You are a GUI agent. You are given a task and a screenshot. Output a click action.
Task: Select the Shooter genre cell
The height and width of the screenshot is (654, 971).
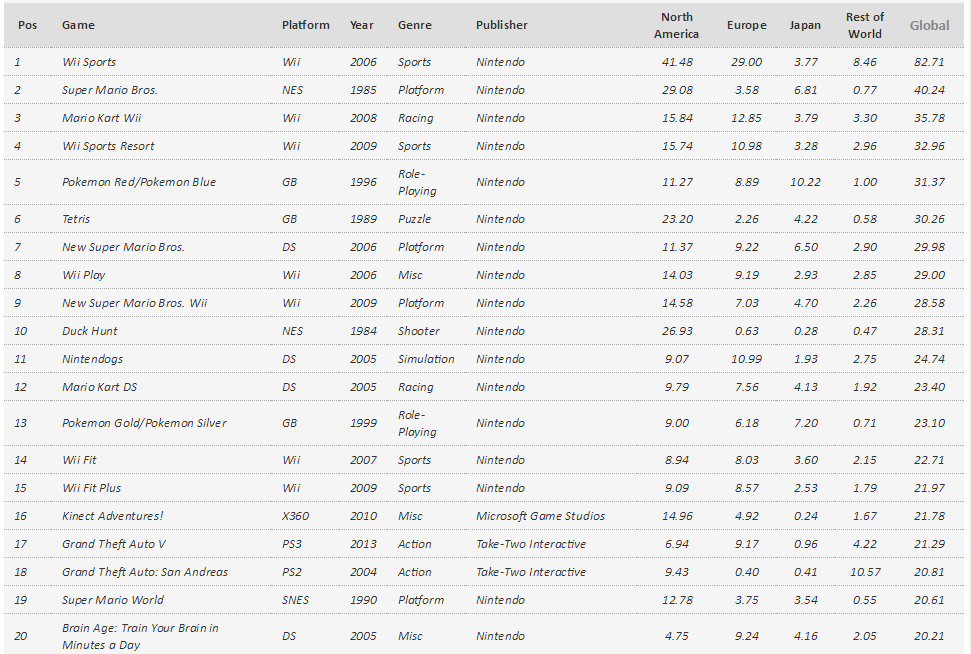[419, 331]
